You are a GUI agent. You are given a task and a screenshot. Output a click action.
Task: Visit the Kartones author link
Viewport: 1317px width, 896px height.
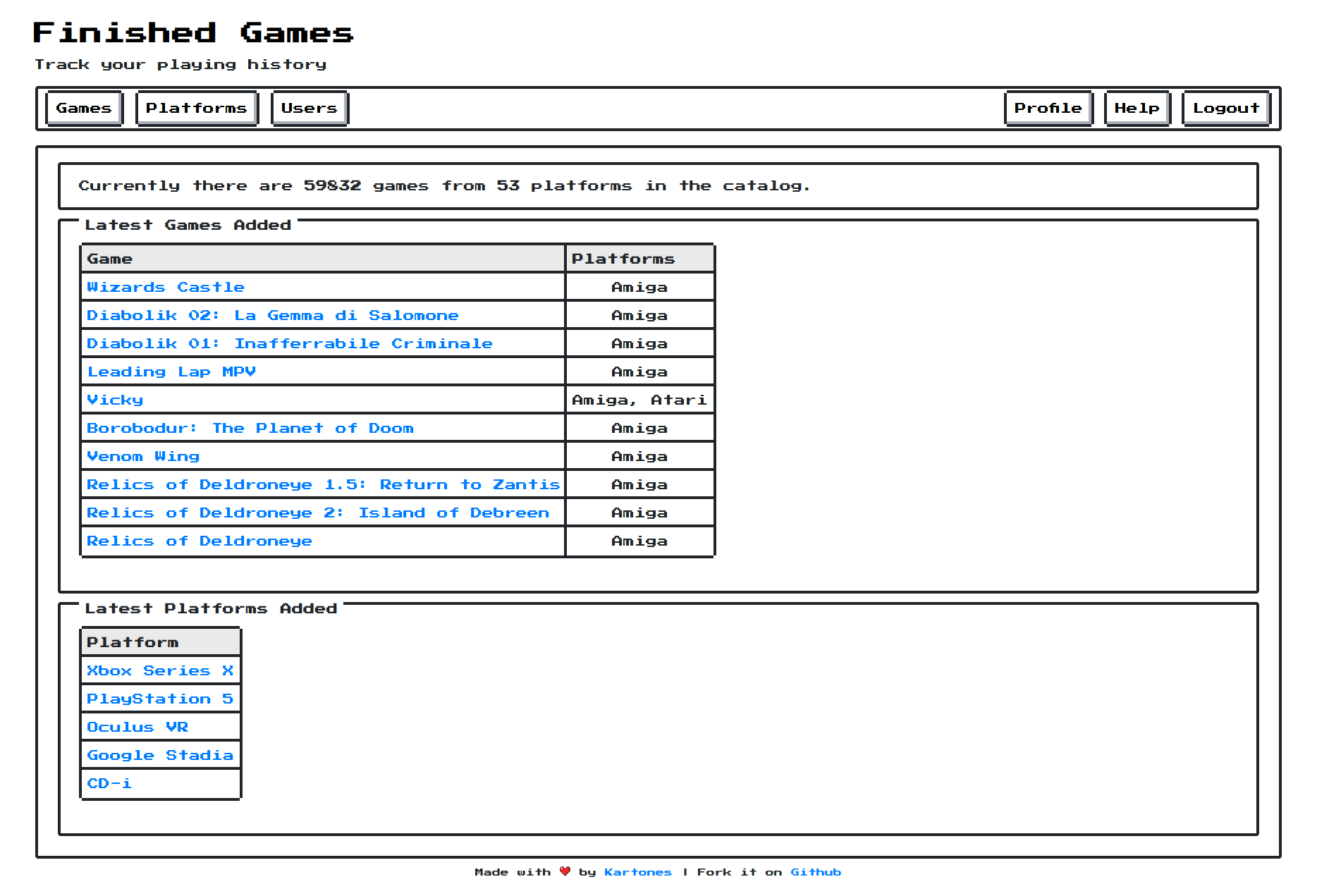click(x=638, y=872)
